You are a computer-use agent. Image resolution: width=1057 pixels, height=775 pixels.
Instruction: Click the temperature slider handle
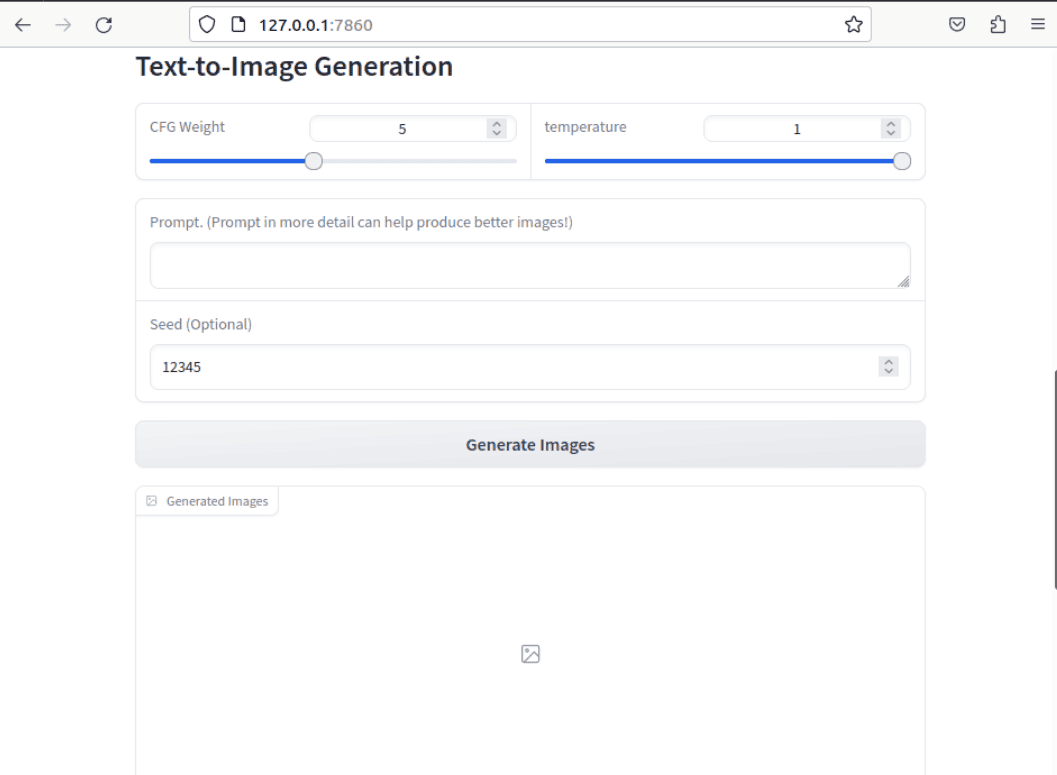[902, 161]
